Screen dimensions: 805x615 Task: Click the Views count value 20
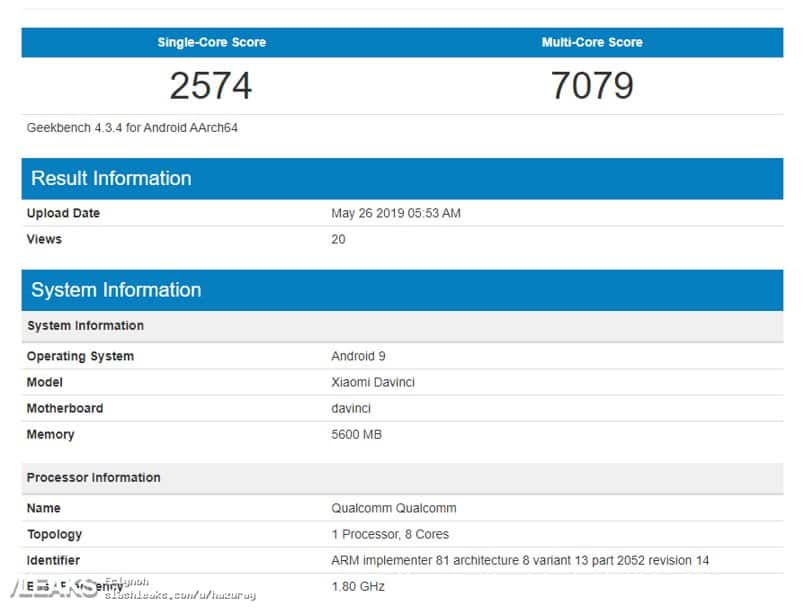pos(338,239)
